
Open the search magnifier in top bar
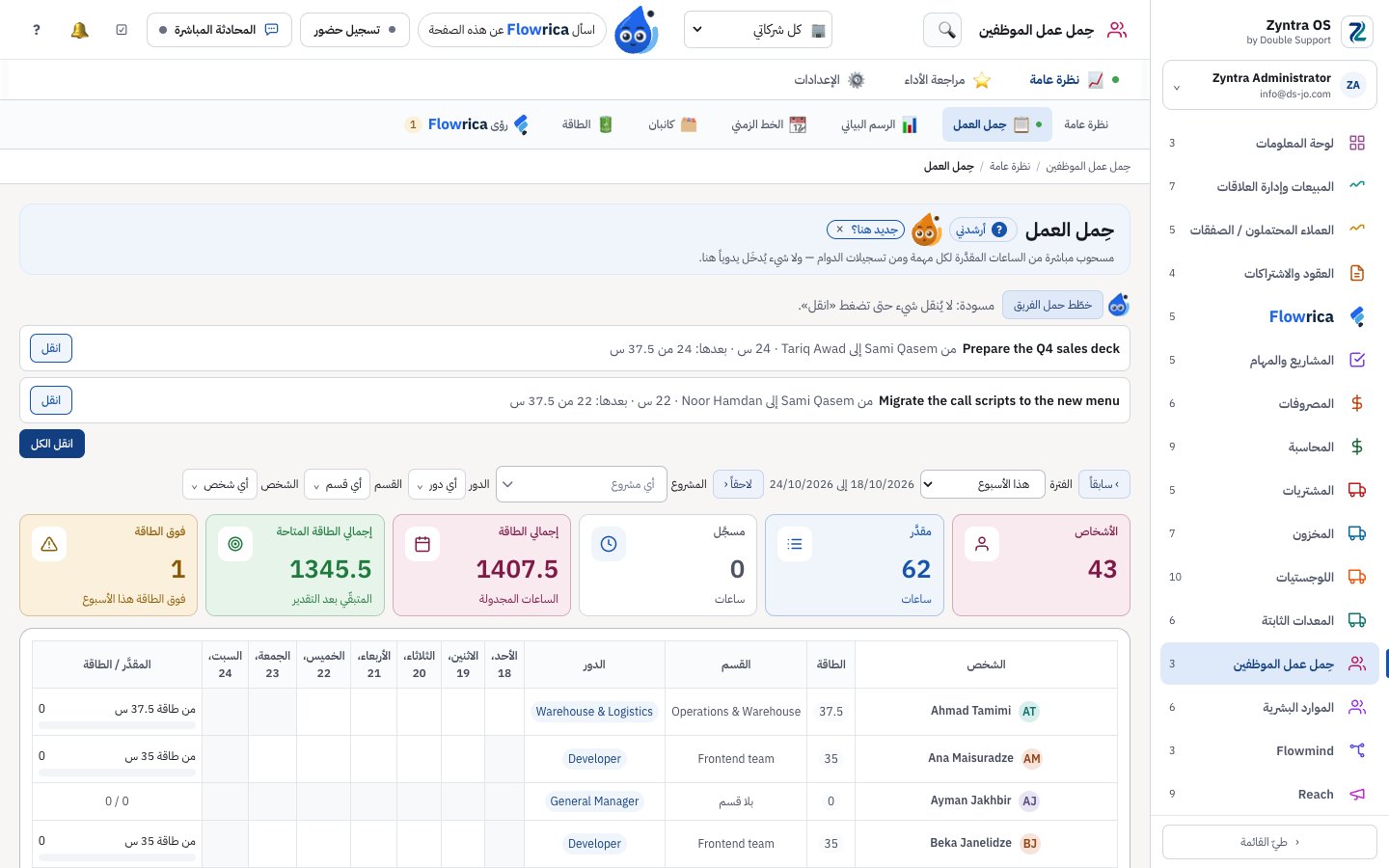coord(942,30)
